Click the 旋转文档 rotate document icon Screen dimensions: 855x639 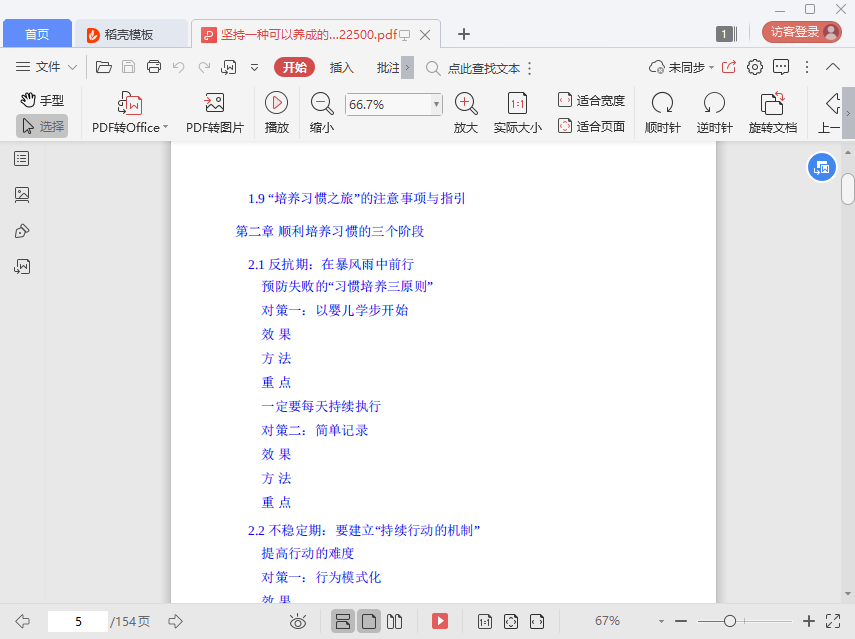tap(772, 103)
